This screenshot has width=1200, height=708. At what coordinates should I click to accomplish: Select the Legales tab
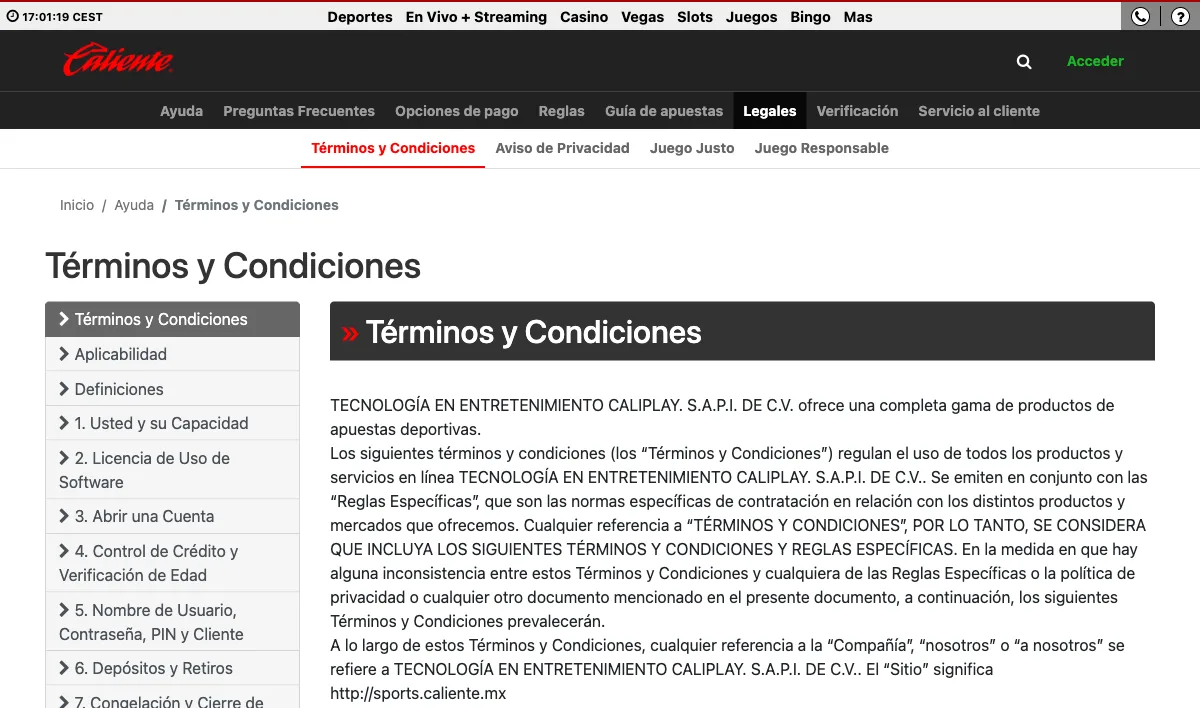click(x=770, y=111)
